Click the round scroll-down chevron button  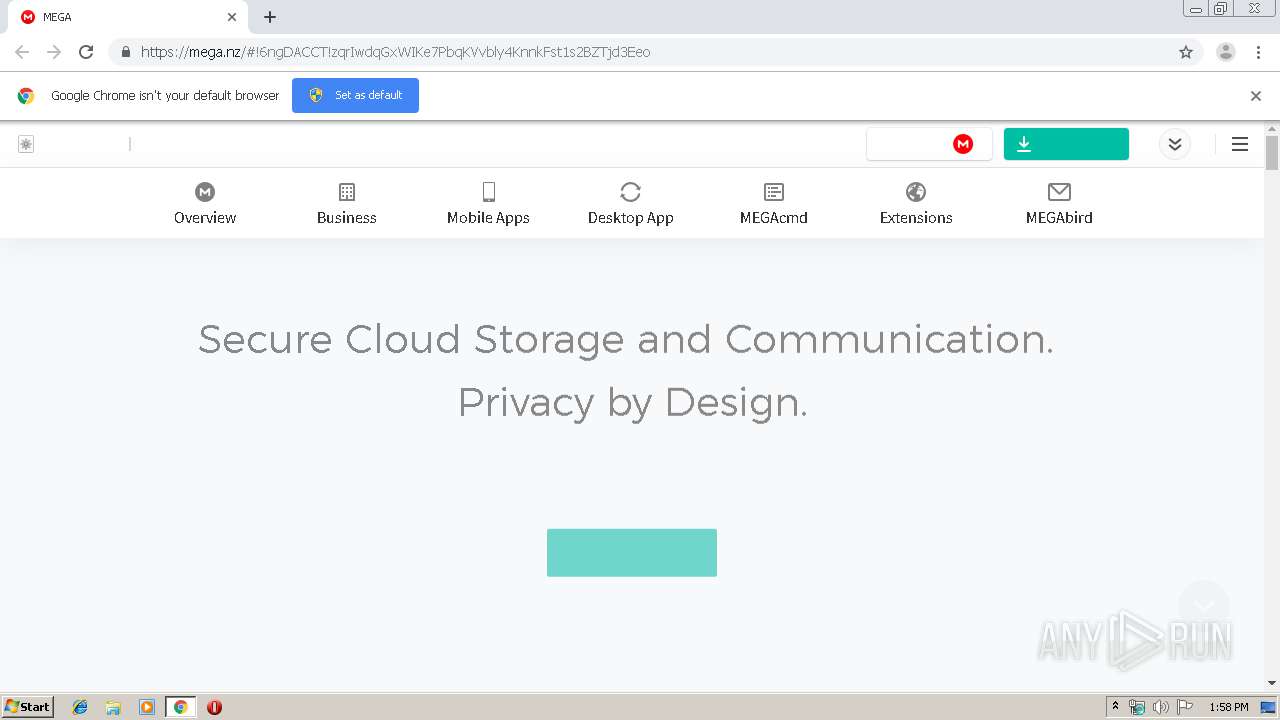pyautogui.click(x=1204, y=606)
